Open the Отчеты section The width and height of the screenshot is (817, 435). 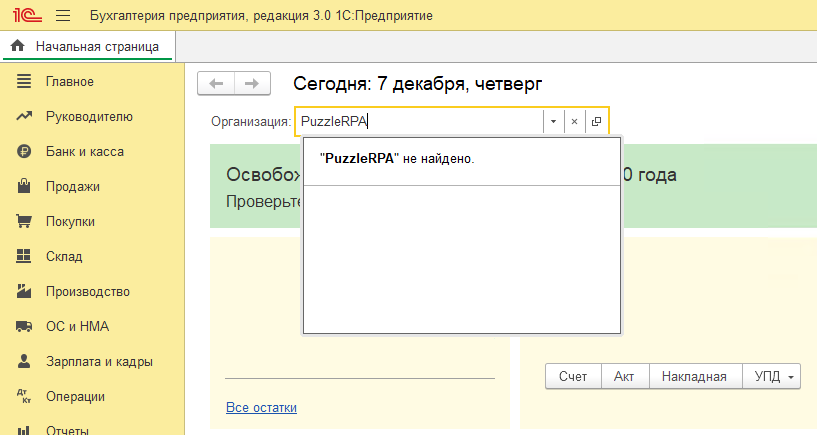point(67,430)
